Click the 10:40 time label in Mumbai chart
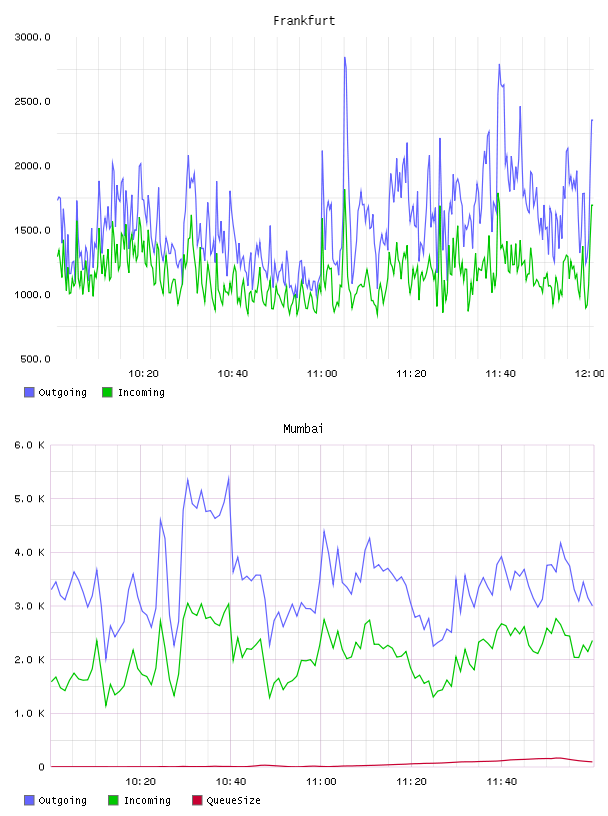This screenshot has height=816, width=608. click(x=231, y=782)
